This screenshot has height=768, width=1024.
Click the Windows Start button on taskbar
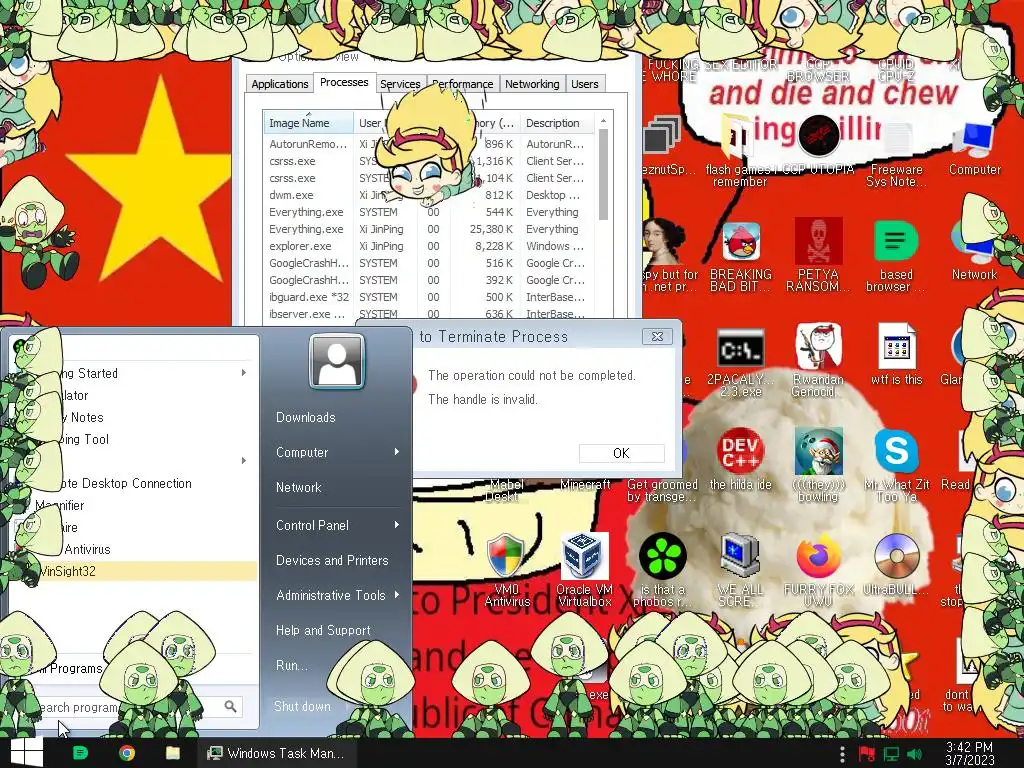[26, 753]
